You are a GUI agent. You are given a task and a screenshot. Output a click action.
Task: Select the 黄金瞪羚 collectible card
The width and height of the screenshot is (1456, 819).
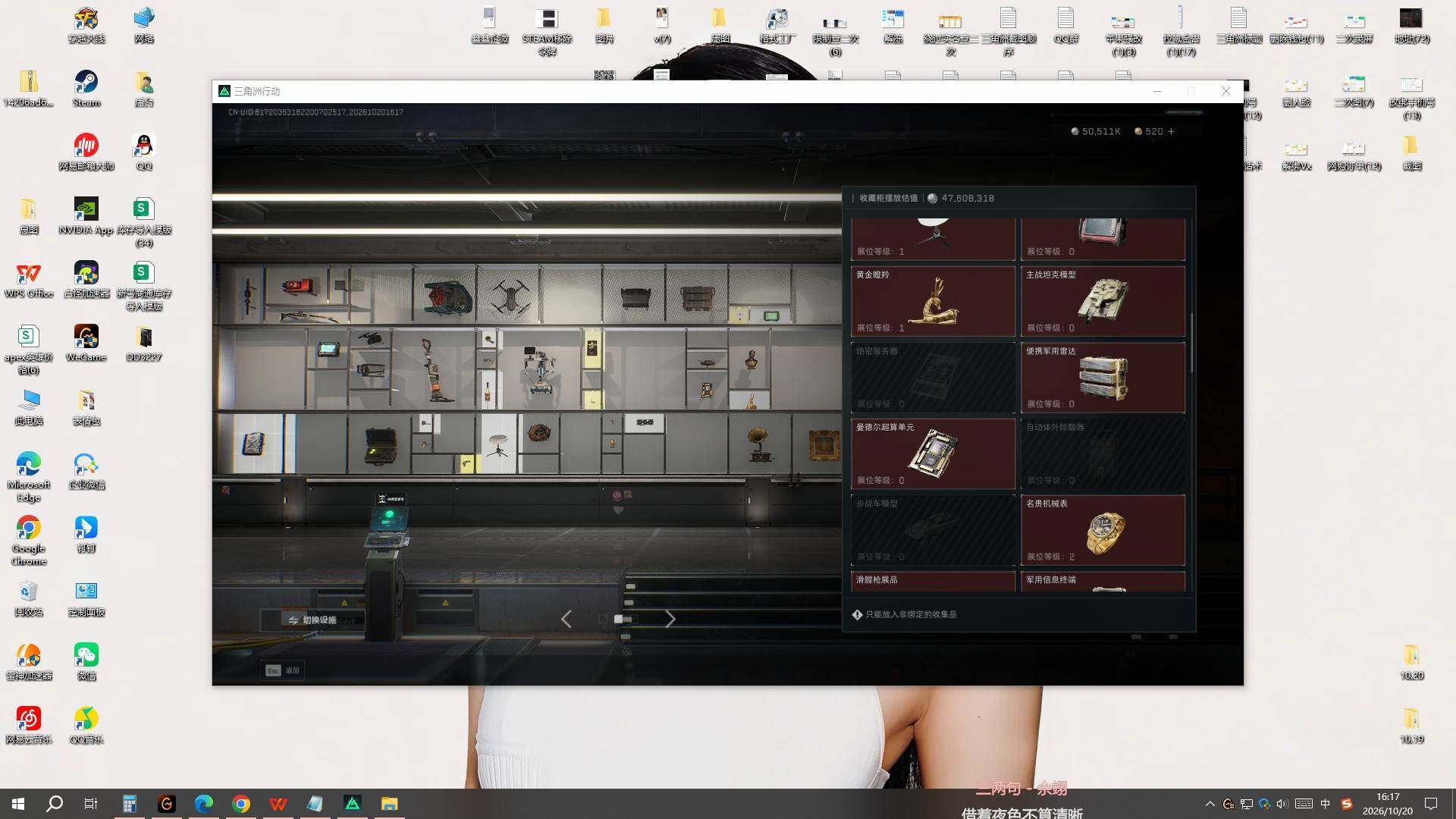pos(933,301)
